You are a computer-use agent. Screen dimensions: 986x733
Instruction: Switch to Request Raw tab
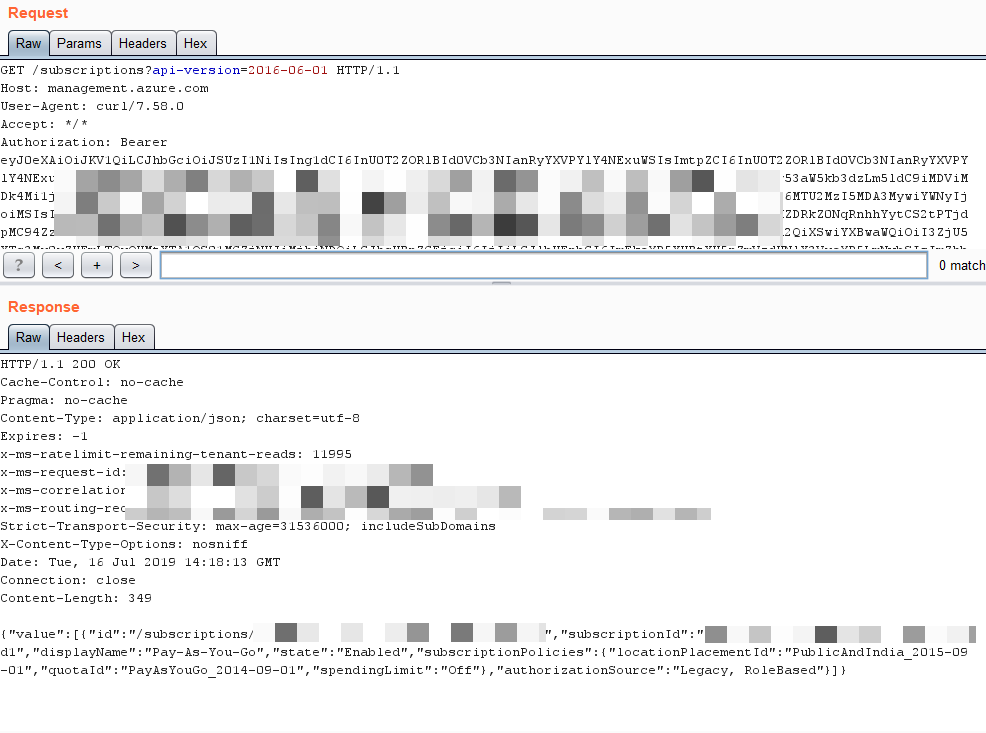29,43
